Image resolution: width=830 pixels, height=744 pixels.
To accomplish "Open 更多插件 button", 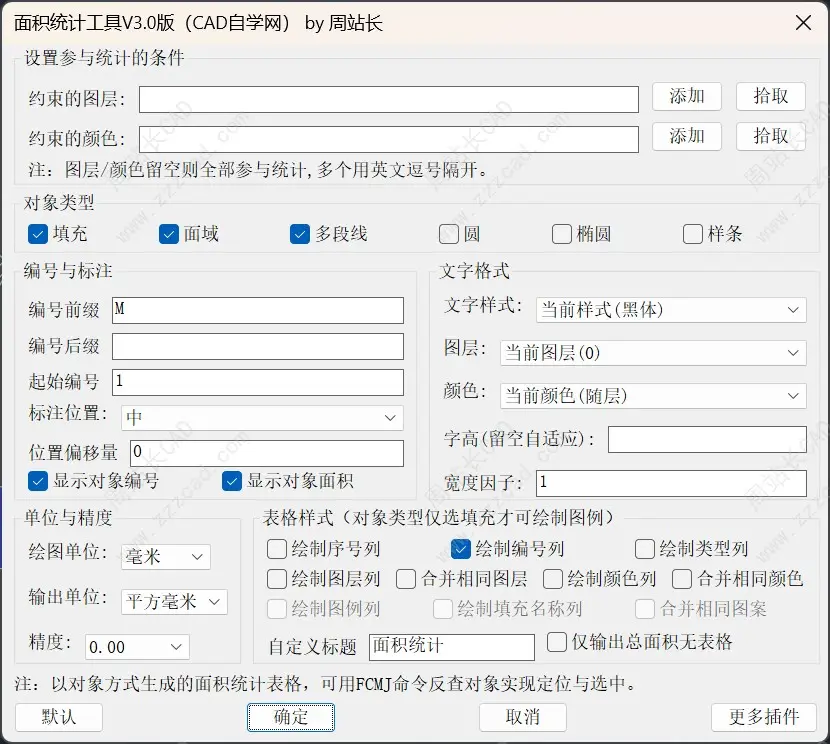I will click(764, 718).
